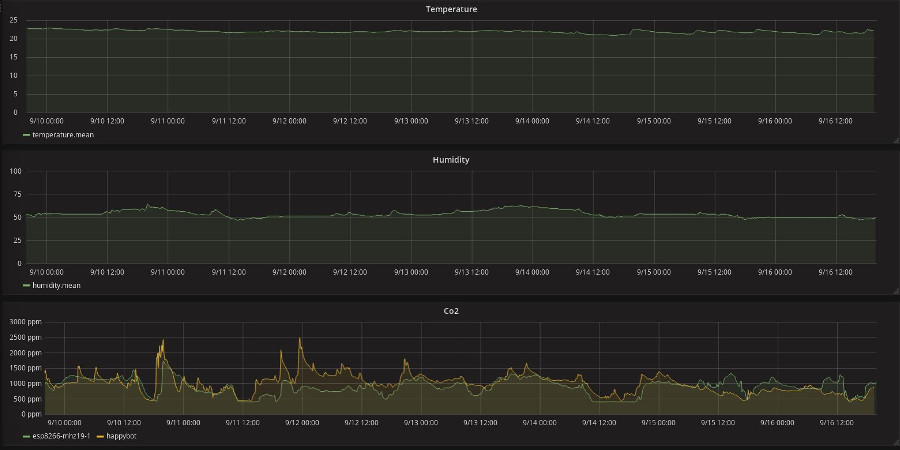Screen dimensions: 900x450
Task: Click the 9/14 12:00 label under Humidity chart
Action: (x=593, y=272)
